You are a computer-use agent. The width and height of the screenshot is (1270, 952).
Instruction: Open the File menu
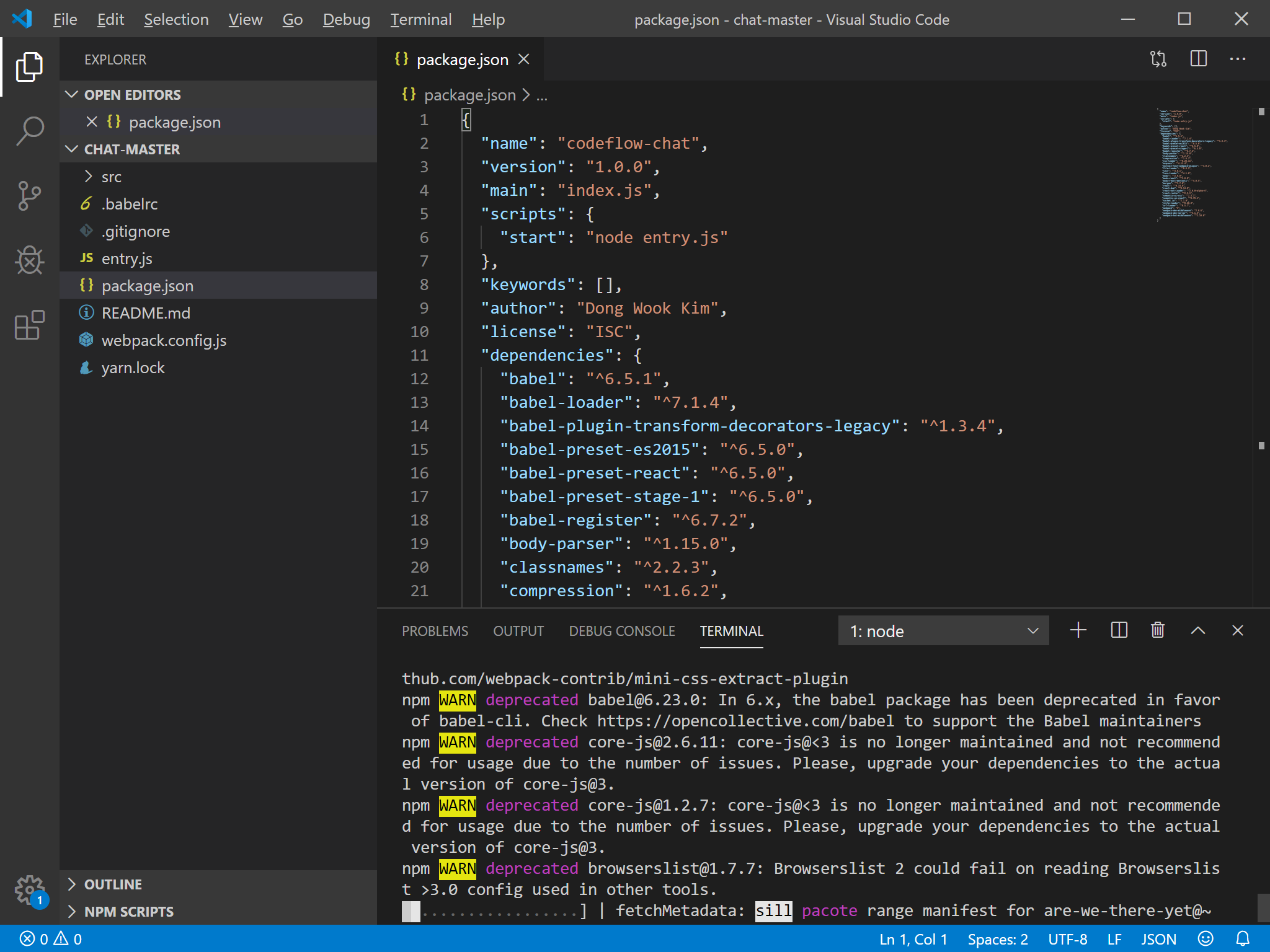[65, 19]
